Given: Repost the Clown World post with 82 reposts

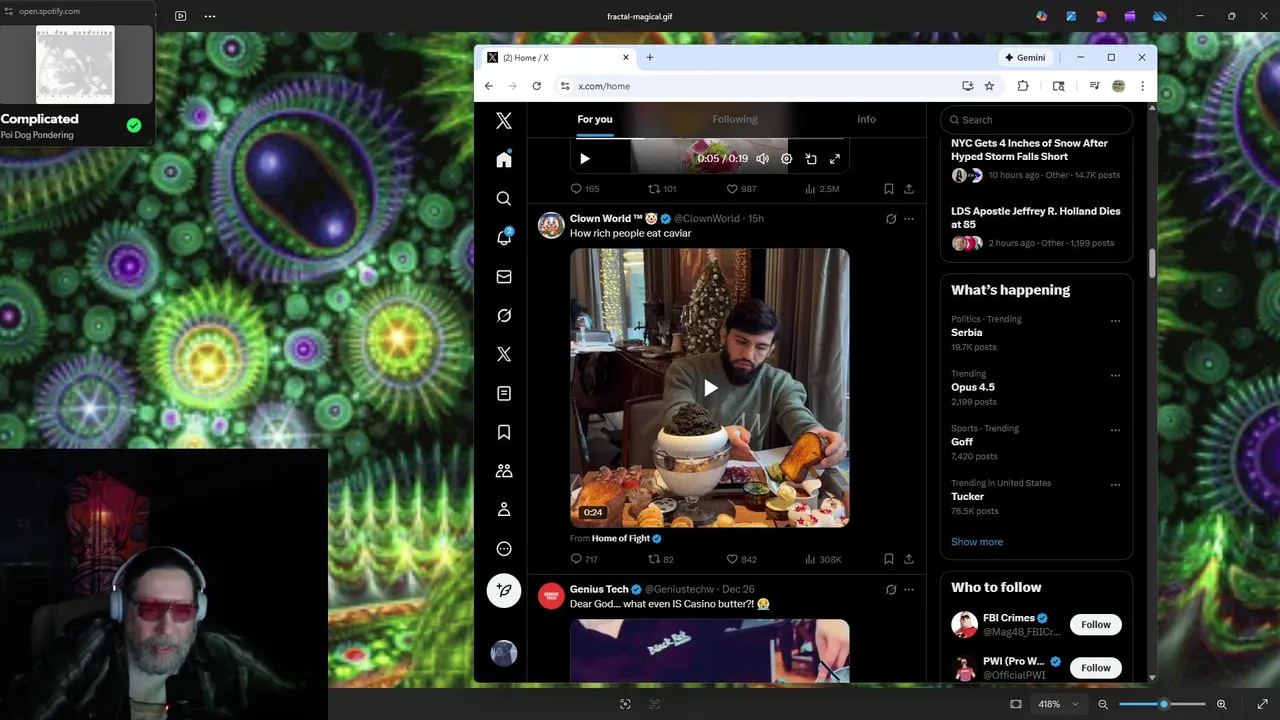Looking at the screenshot, I should coord(661,559).
